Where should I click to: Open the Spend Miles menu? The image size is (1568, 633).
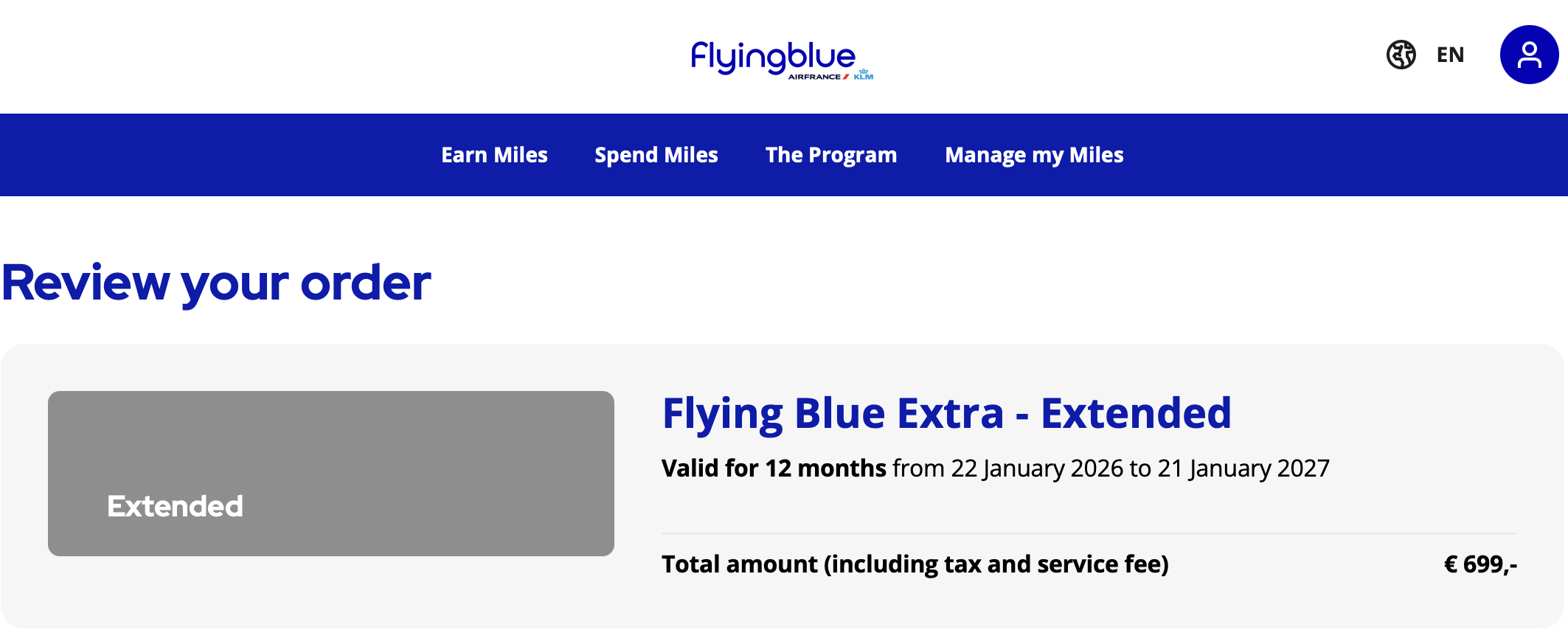point(656,155)
